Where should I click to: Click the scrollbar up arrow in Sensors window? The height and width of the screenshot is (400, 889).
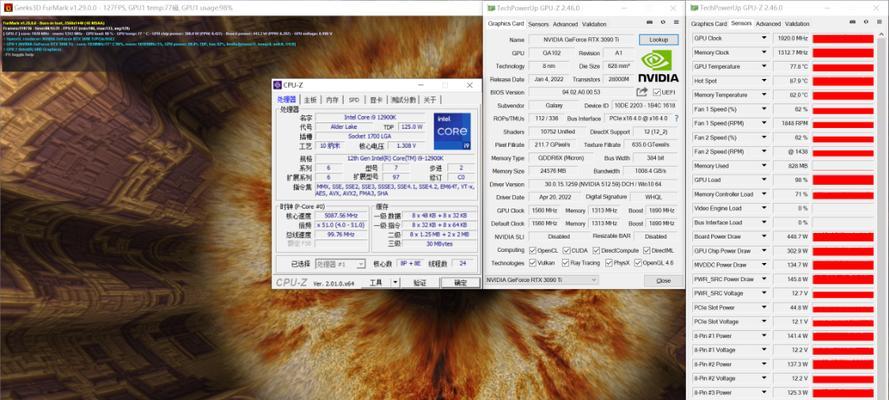(x=881, y=37)
